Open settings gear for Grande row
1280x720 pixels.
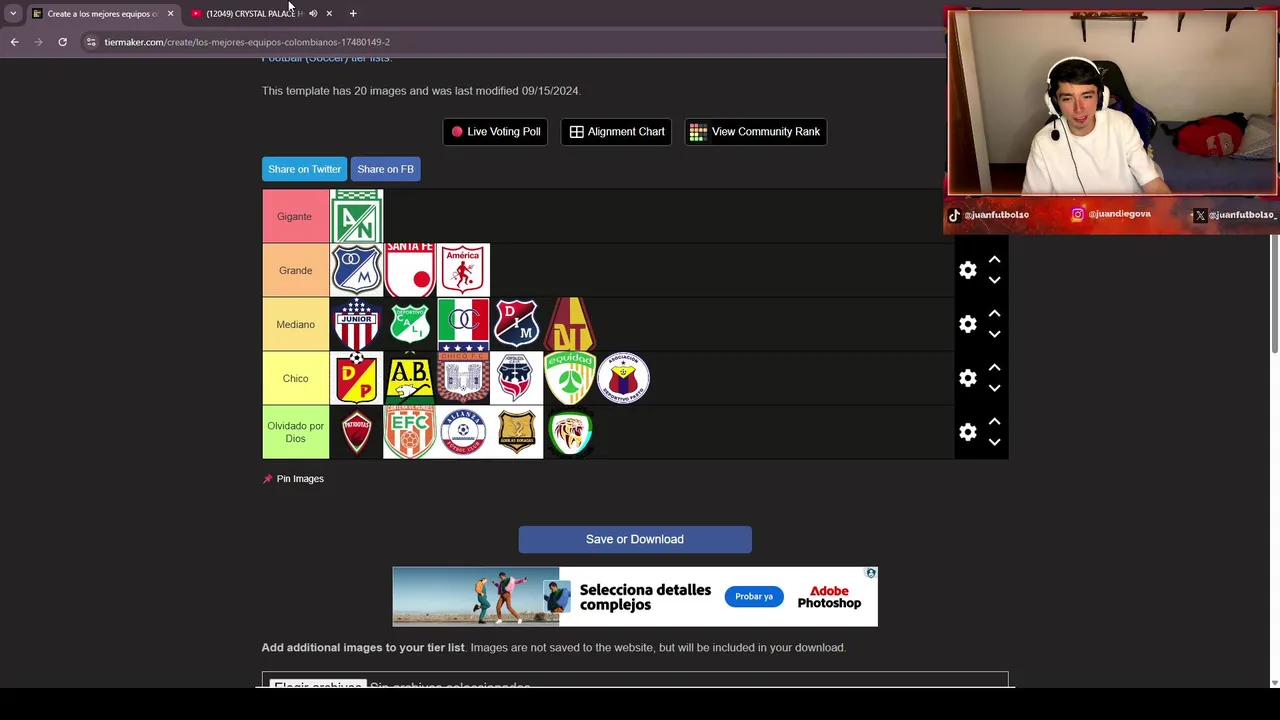(968, 270)
